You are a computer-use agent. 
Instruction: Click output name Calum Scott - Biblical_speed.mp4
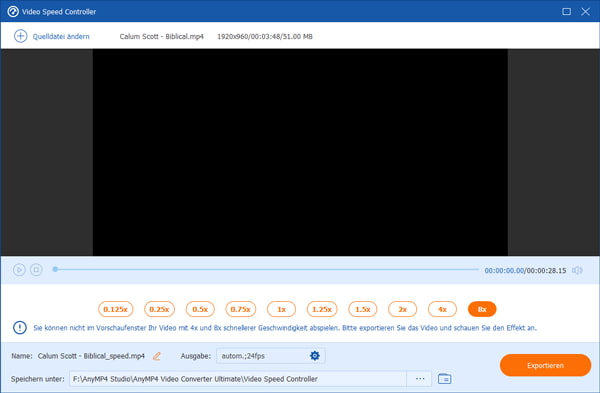pos(91,356)
